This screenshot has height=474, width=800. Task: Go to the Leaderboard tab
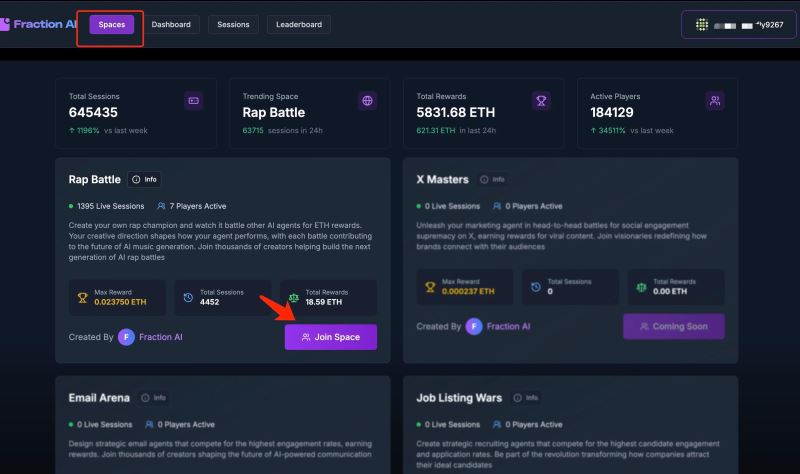tap(299, 24)
